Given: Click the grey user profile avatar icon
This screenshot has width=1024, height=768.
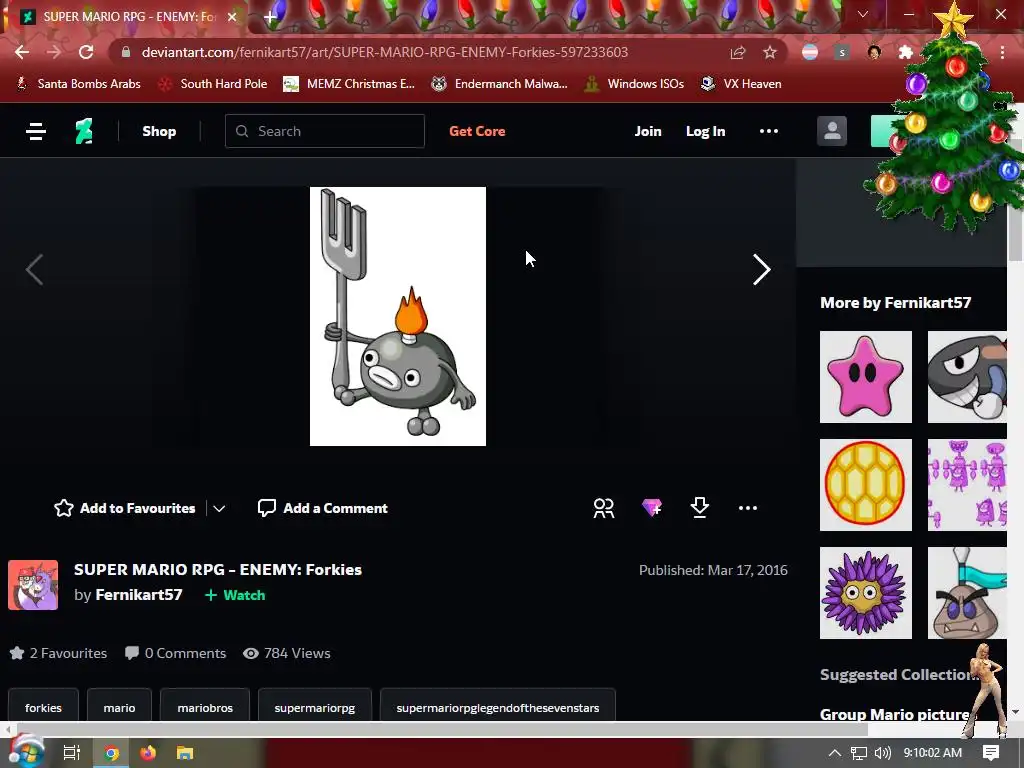Looking at the screenshot, I should coord(831,131).
